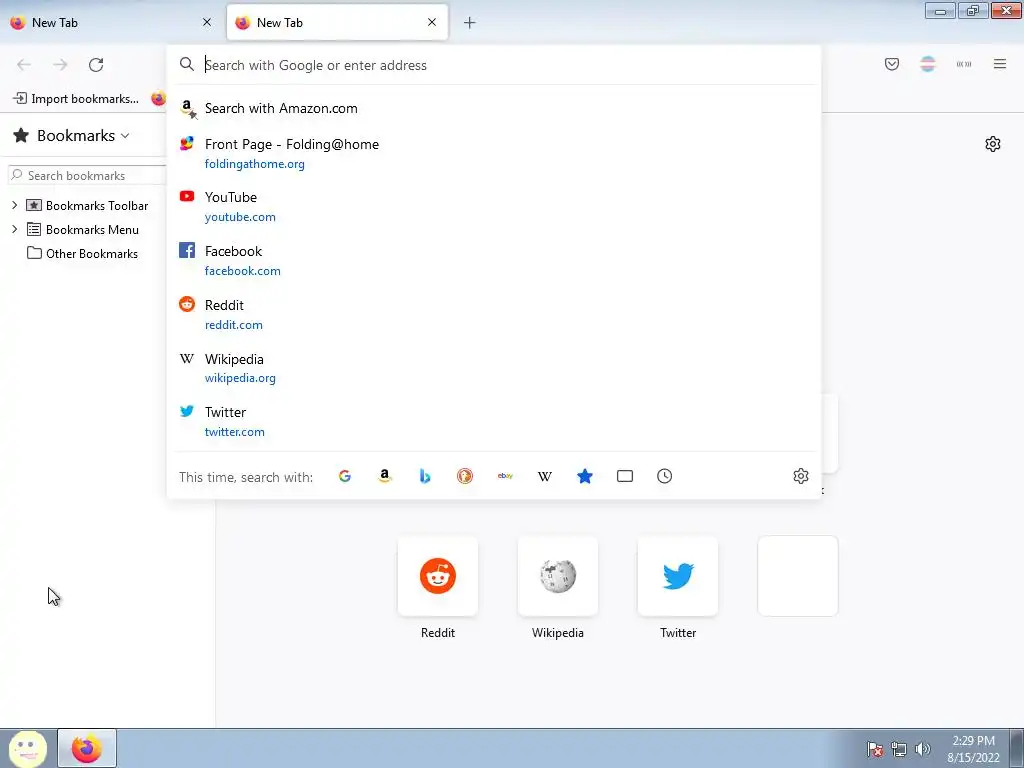Search this time with Wikipedia icon
The image size is (1024, 768).
(545, 476)
